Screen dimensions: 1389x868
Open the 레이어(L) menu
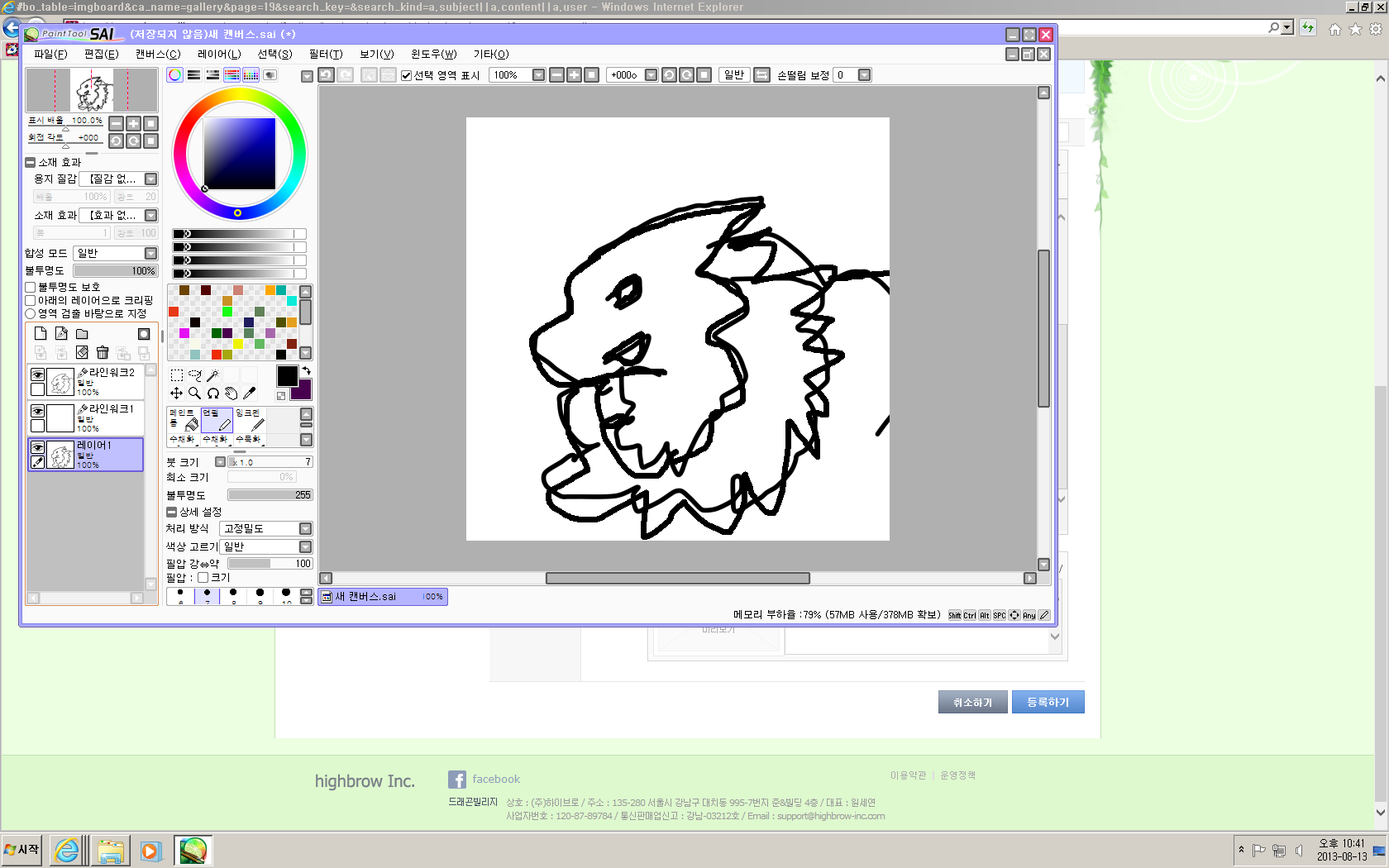coord(219,54)
